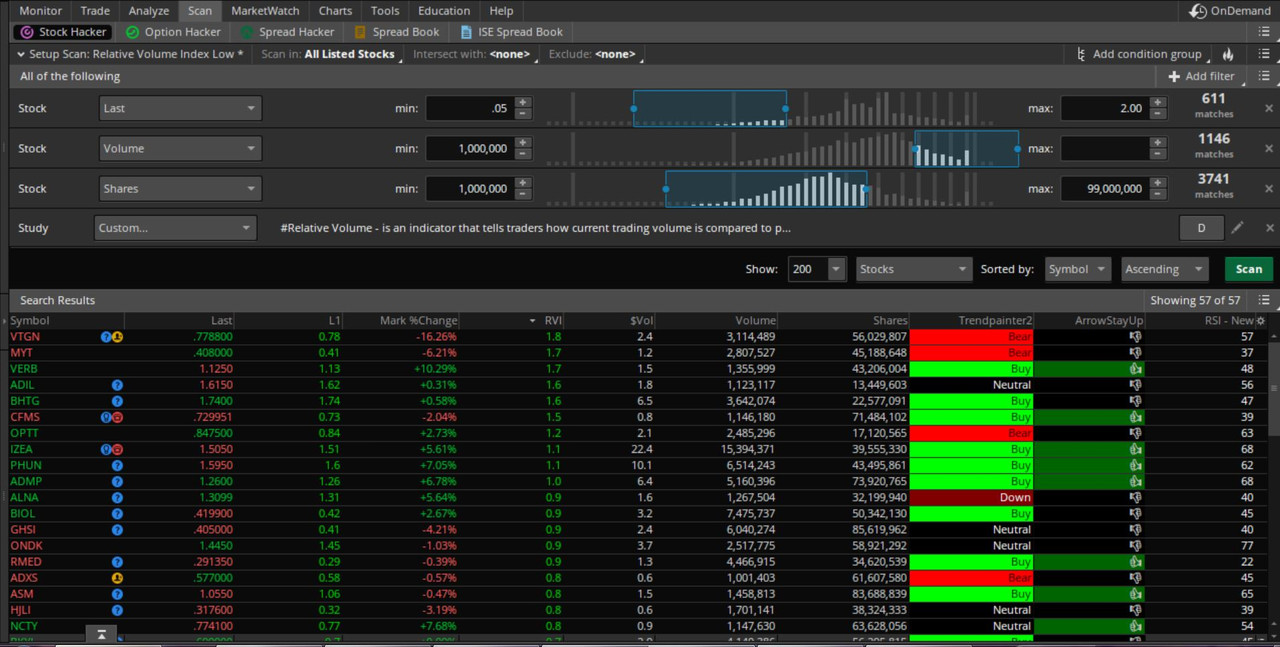Go to the Charts tab
Viewport: 1280px width, 647px height.
[335, 11]
